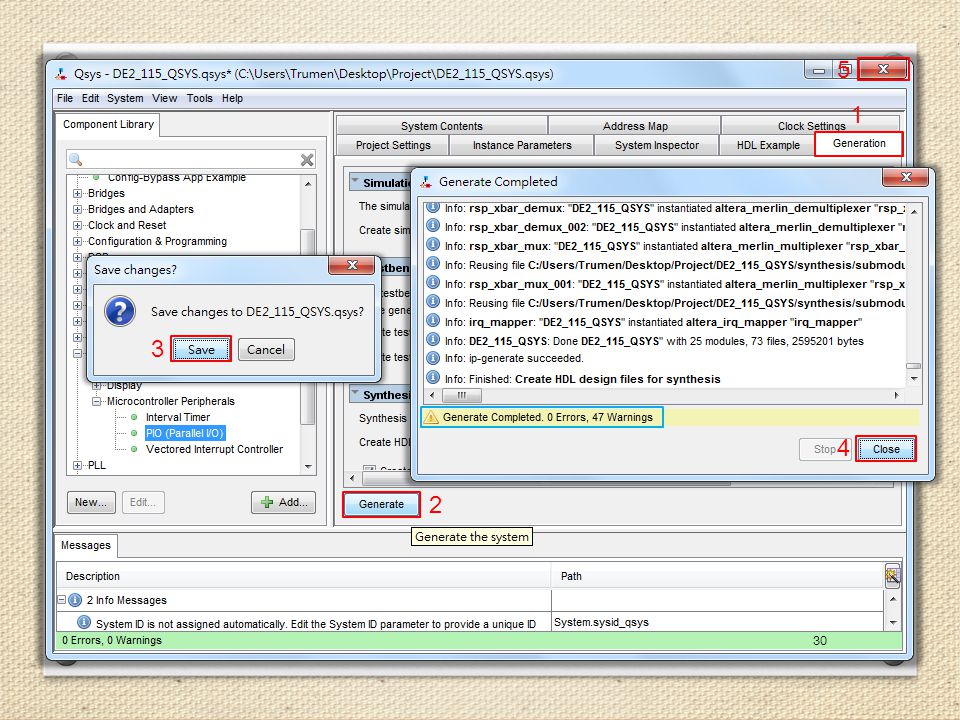Click the New... component button
Screen dimensions: 960x720
coord(91,502)
